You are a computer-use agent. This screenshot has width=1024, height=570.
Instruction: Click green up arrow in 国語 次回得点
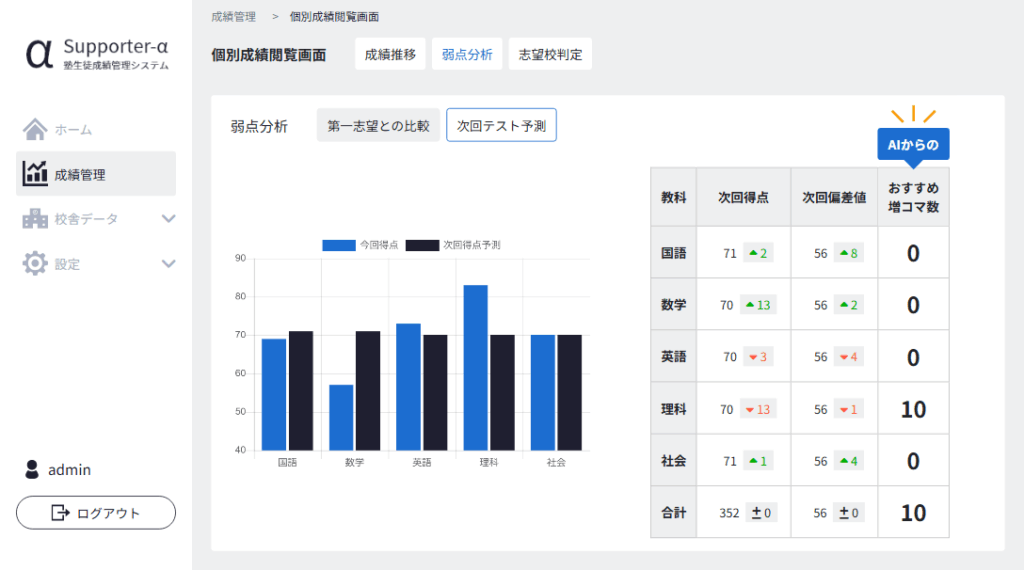pyautogui.click(x=754, y=253)
